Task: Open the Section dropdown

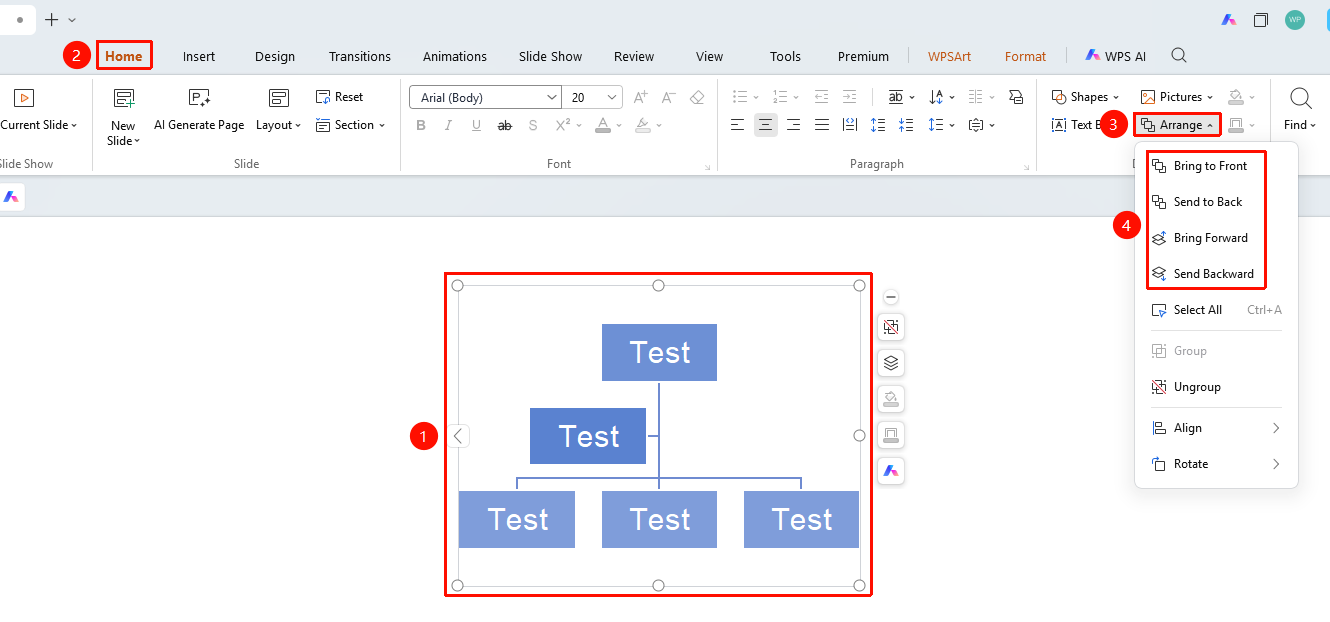Action: coord(350,125)
